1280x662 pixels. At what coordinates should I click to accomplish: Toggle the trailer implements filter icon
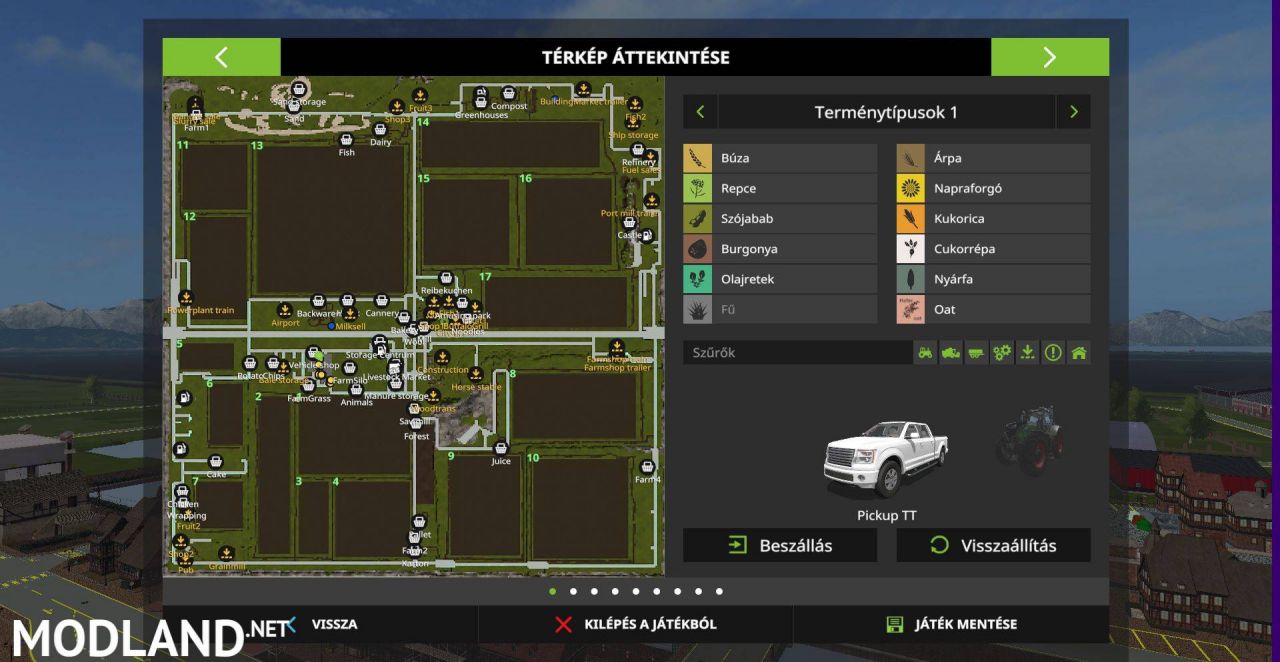tap(976, 353)
